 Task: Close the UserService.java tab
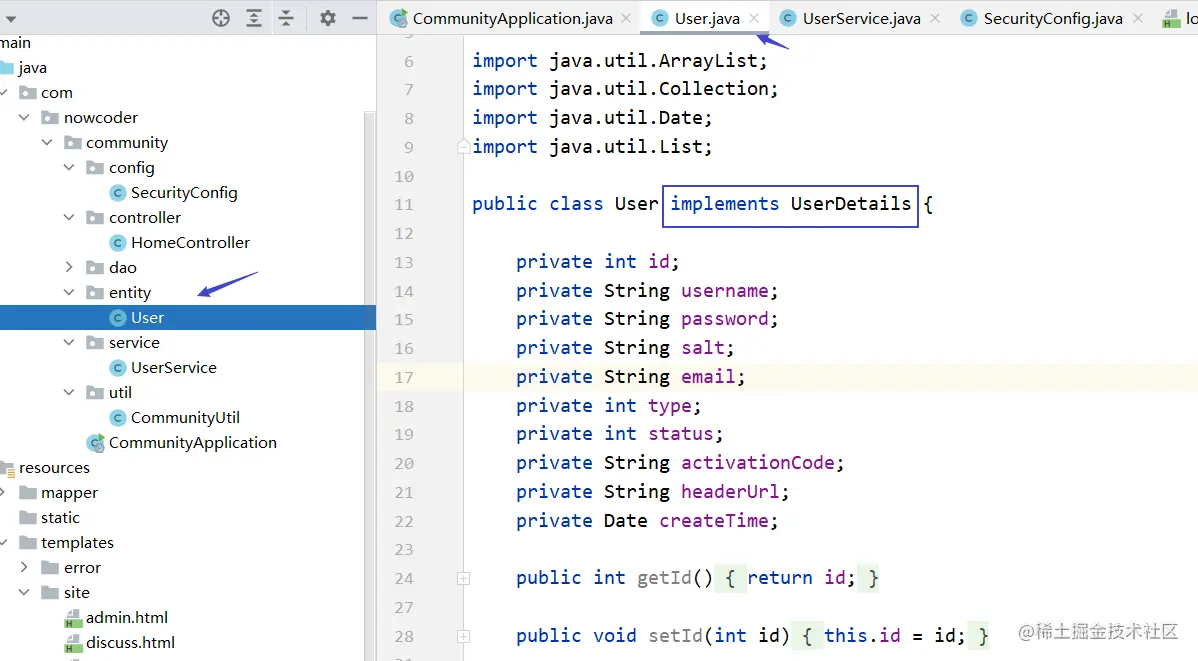(x=934, y=18)
